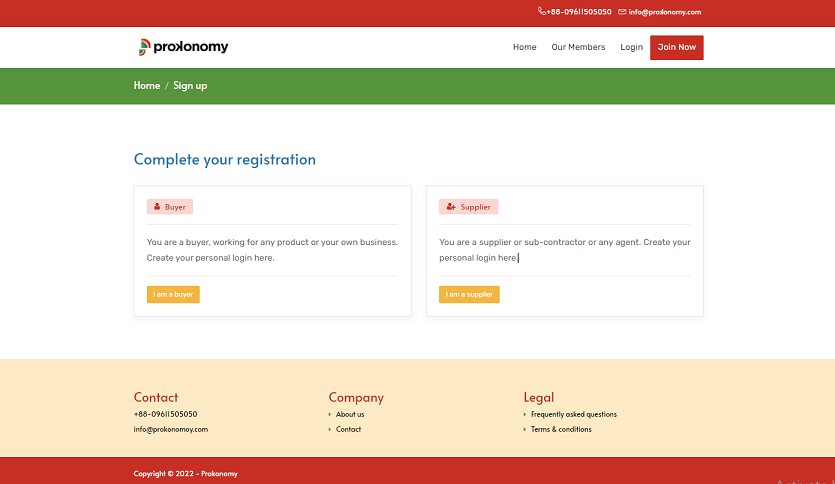Click the 'I am a buyer' button
This screenshot has width=835, height=484.
pyautogui.click(x=173, y=294)
